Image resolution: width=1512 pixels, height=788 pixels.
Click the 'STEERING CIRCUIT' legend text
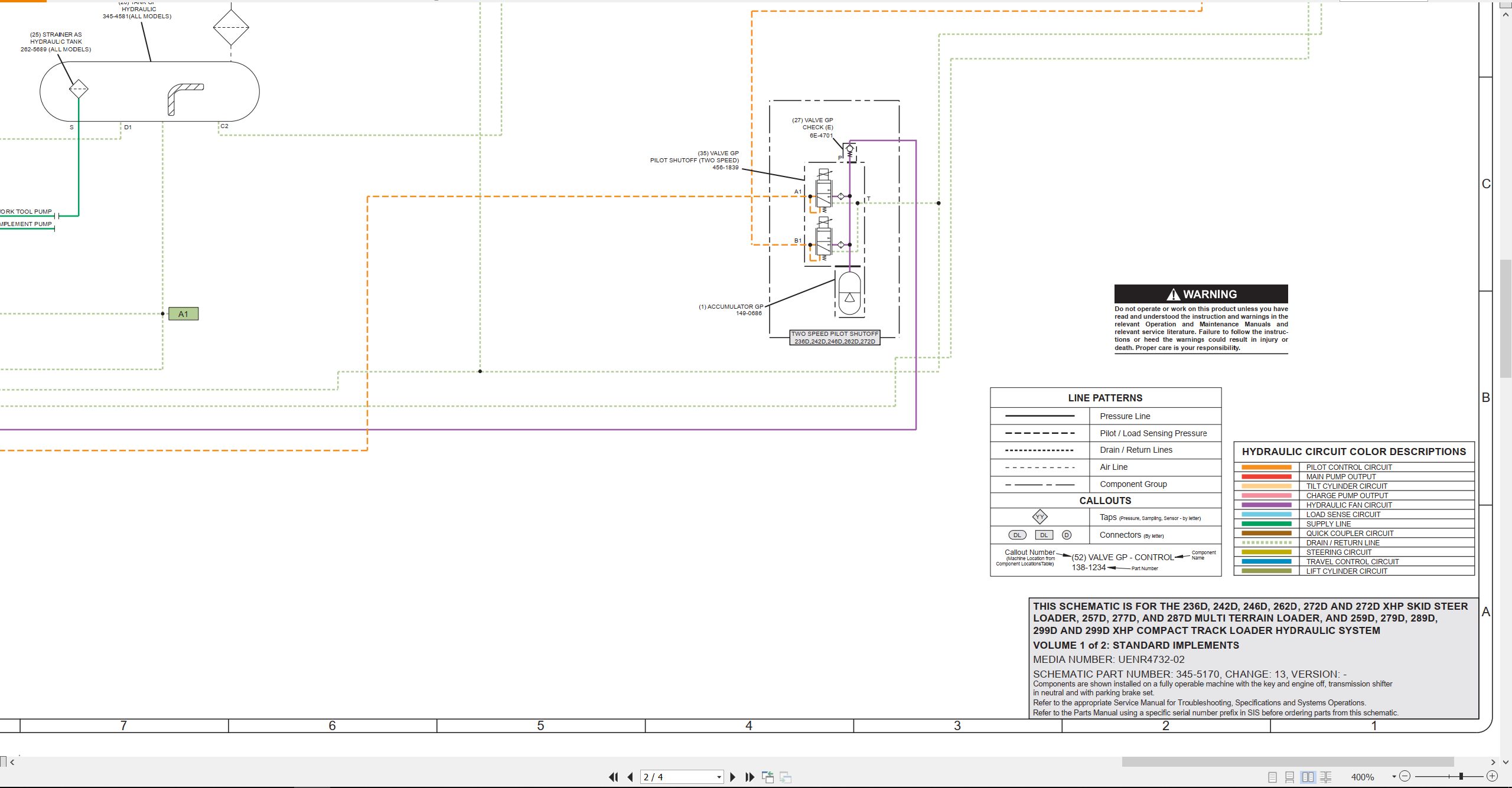click(x=1339, y=552)
